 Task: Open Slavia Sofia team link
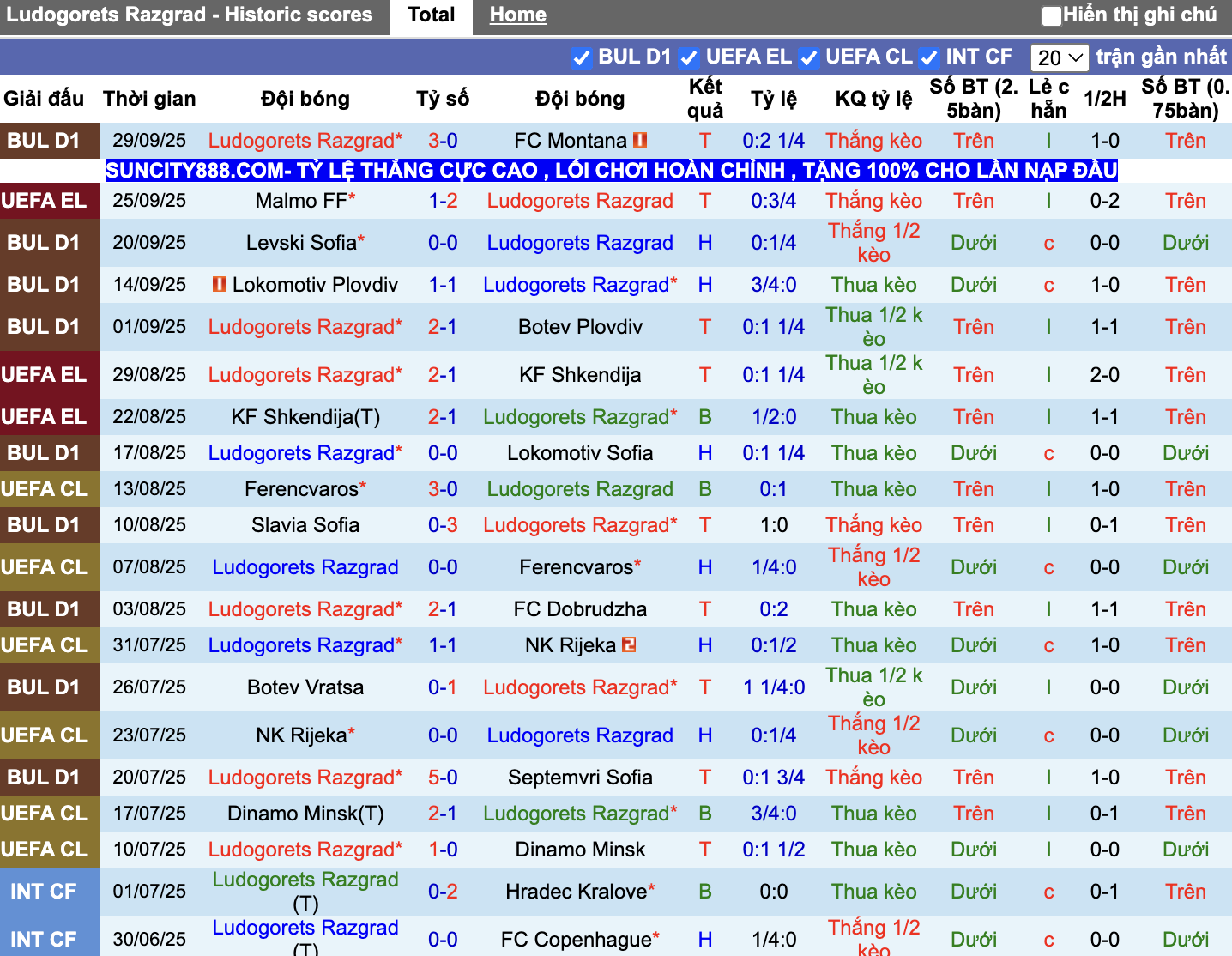(x=305, y=524)
